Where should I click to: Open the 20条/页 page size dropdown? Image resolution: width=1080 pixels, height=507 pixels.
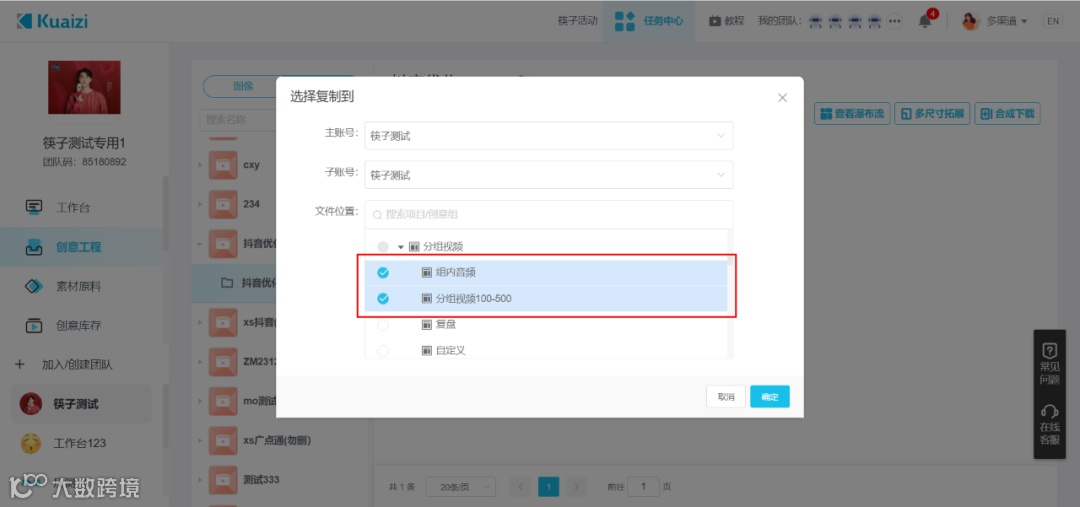(461, 486)
